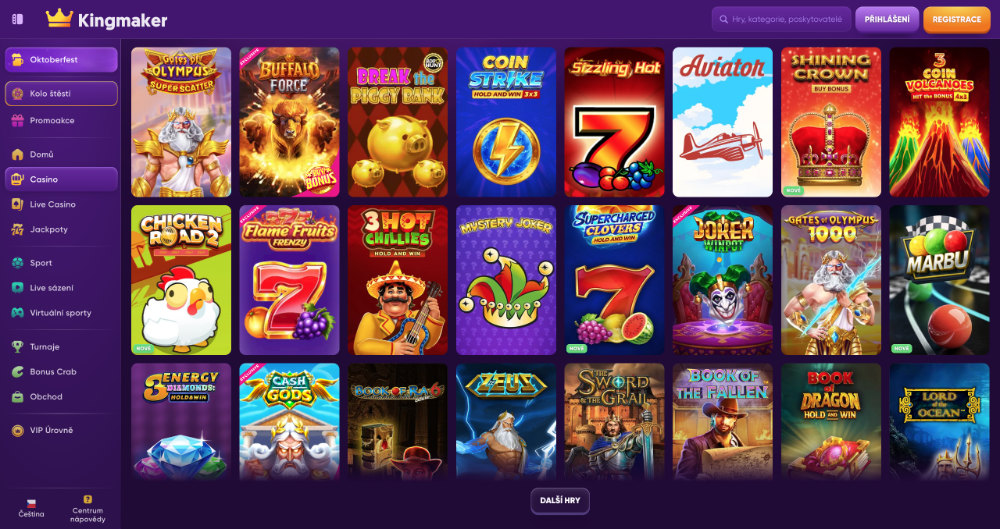Click the Přihlášení button
The height and width of the screenshot is (529, 1000).
click(x=886, y=19)
